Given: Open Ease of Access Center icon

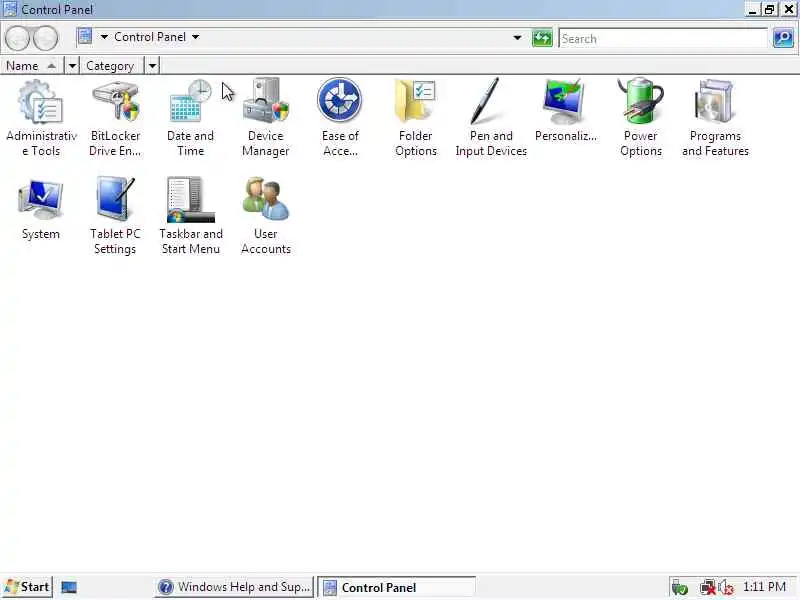Looking at the screenshot, I should click(x=340, y=101).
